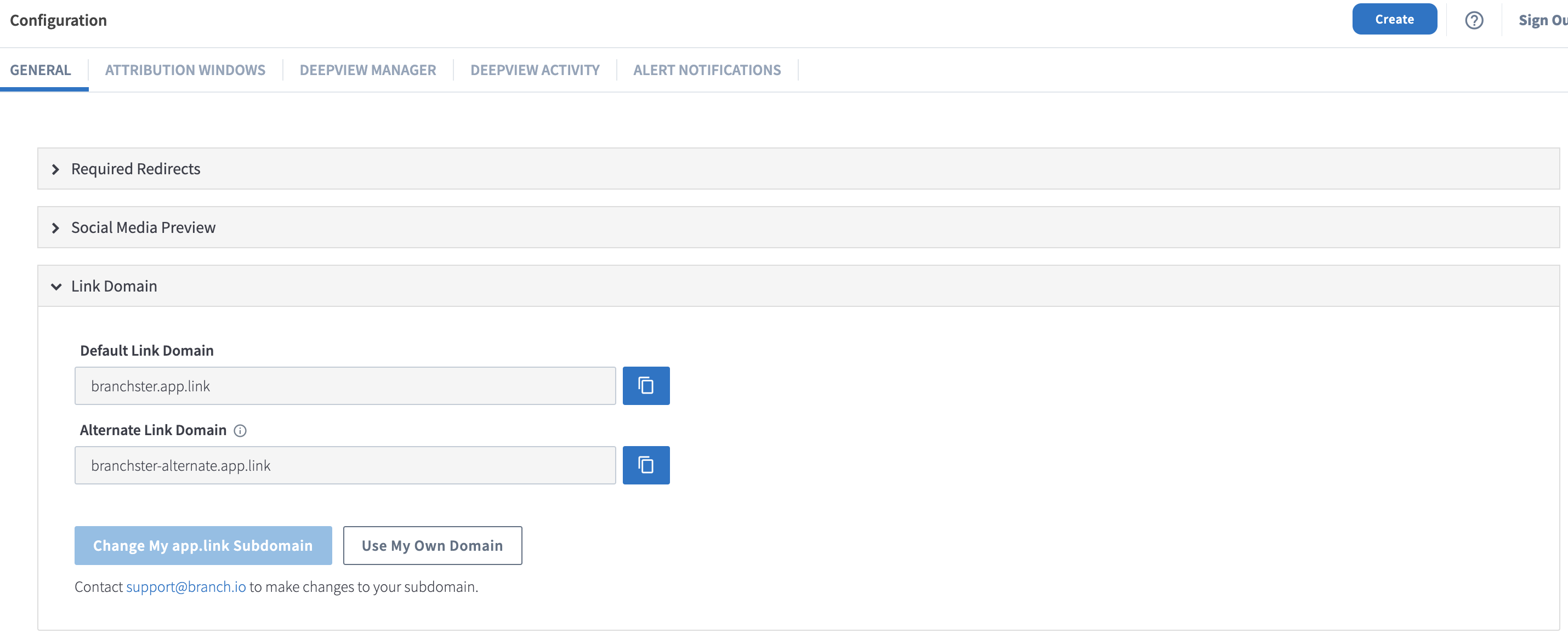Select the General tab
The image size is (1568, 639).
tap(40, 70)
